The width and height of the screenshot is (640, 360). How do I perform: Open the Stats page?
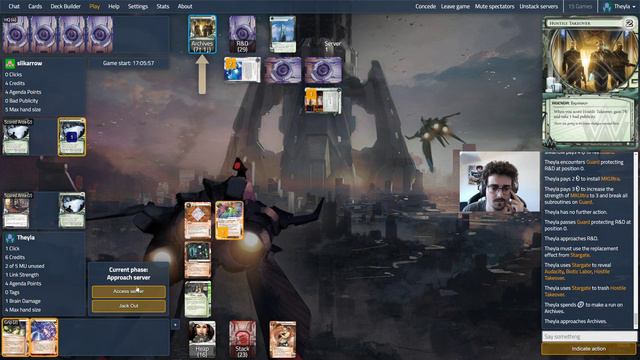pyautogui.click(x=162, y=6)
